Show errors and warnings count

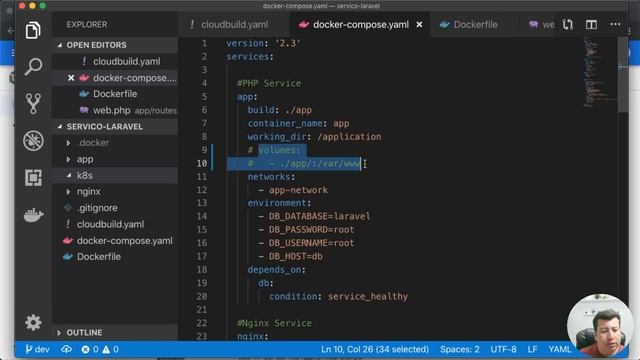(x=100, y=349)
